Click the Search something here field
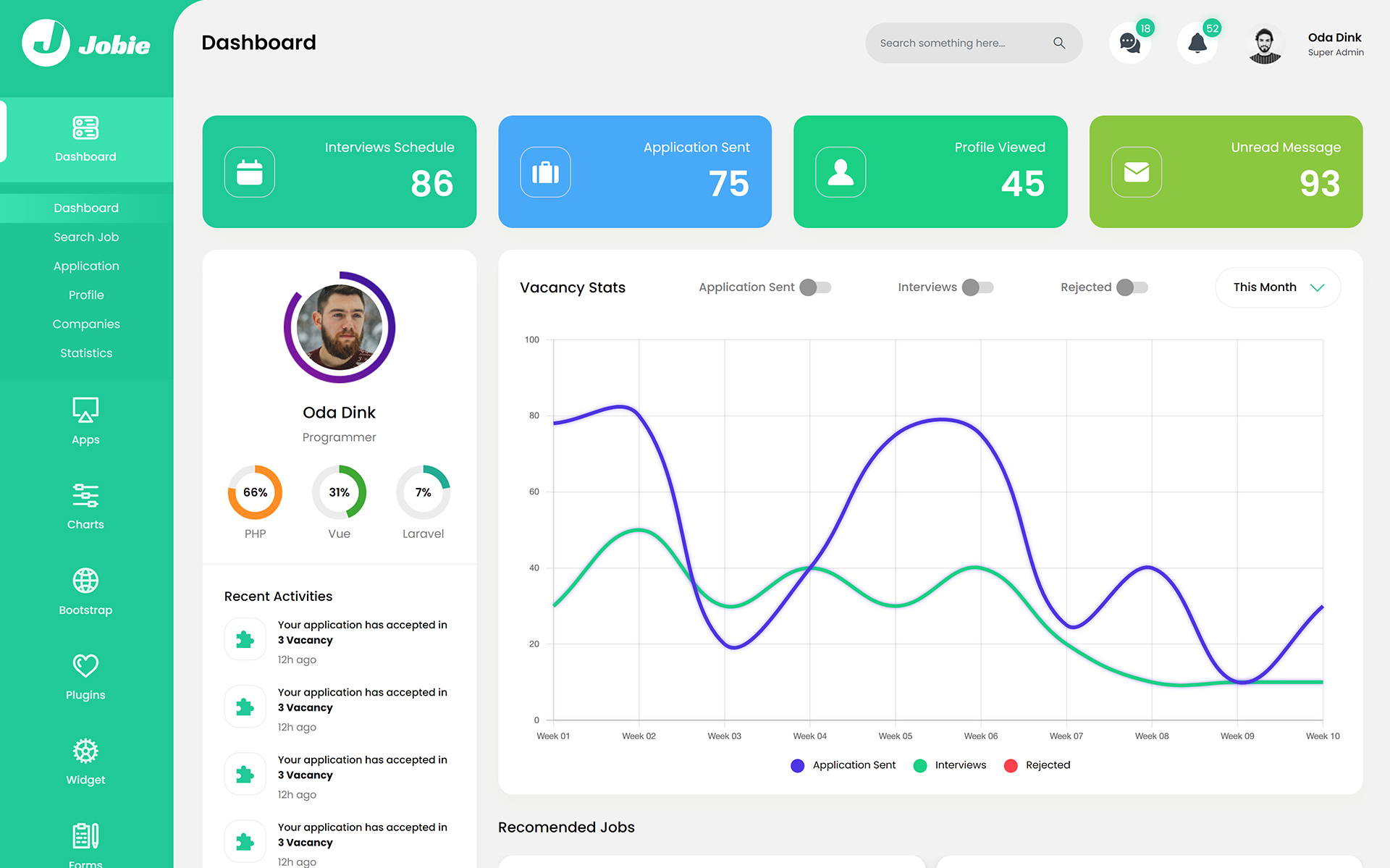This screenshot has width=1390, height=868. pos(956,43)
